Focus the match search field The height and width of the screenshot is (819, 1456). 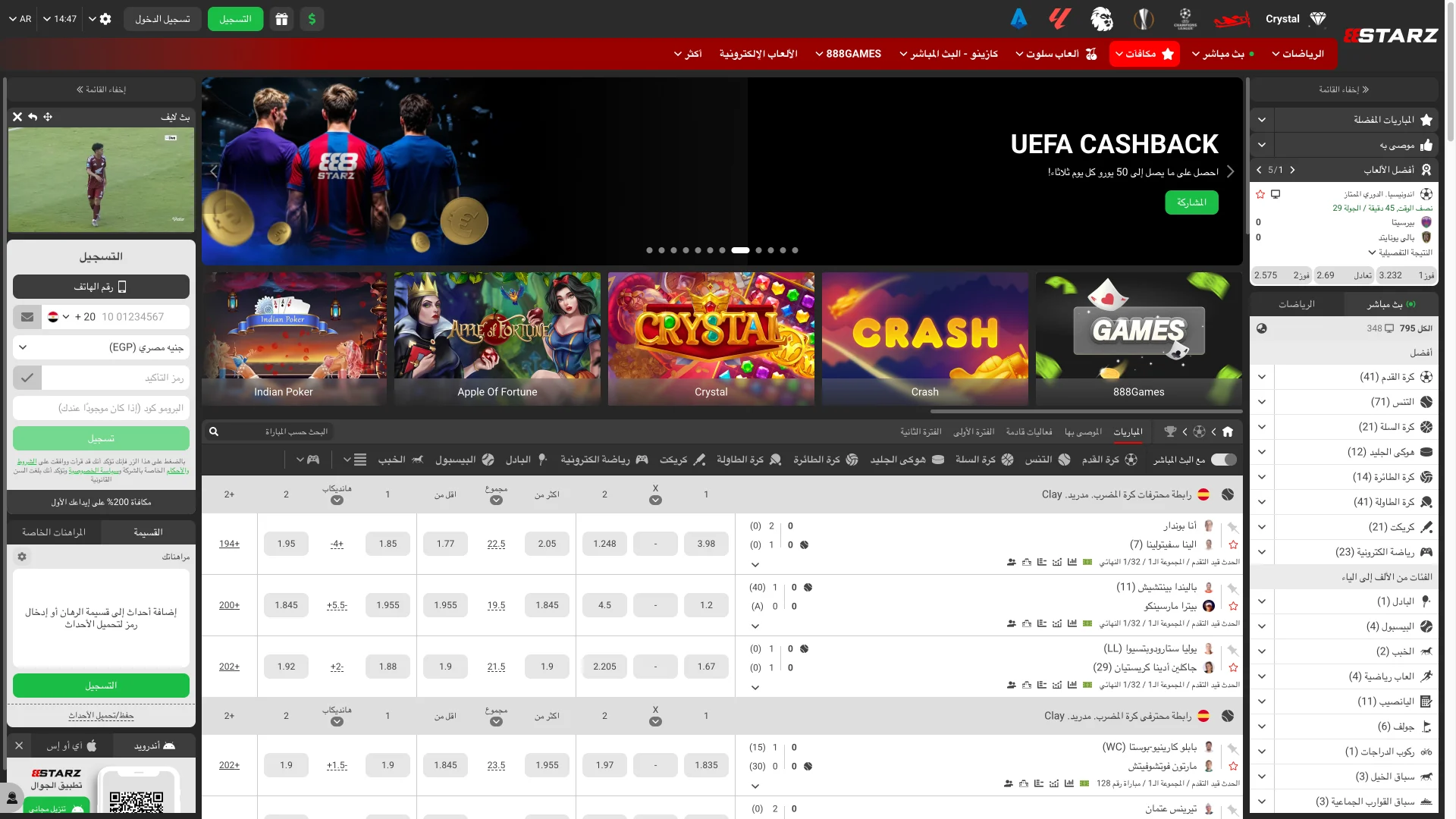(269, 431)
